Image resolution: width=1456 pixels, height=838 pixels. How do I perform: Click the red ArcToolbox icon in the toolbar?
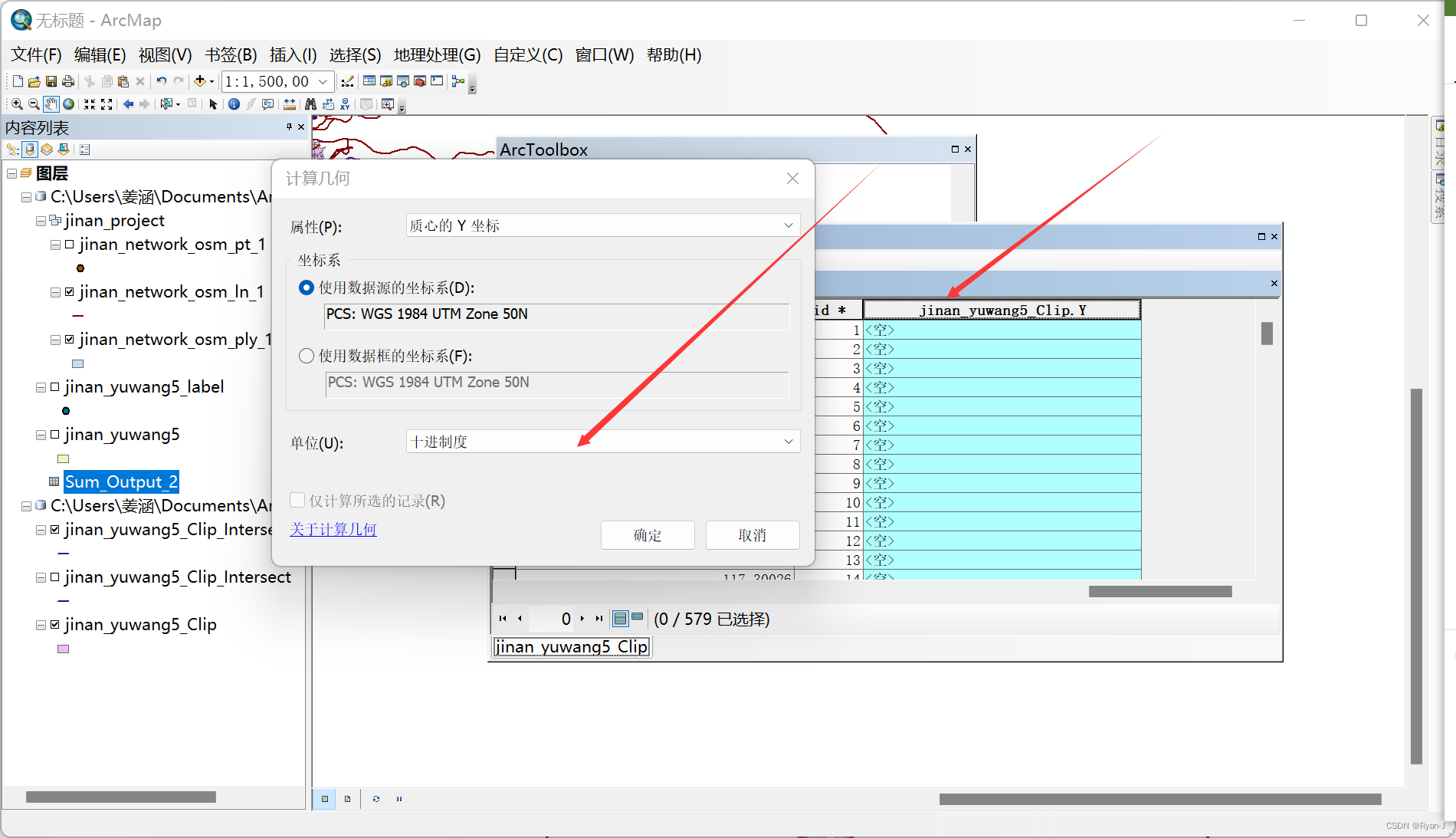(x=420, y=81)
